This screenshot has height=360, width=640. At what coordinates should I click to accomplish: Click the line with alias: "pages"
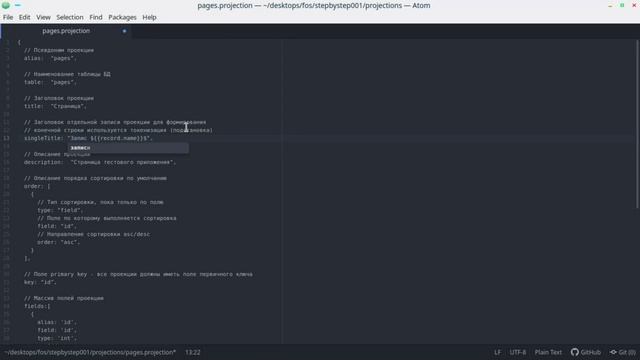tap(50, 58)
